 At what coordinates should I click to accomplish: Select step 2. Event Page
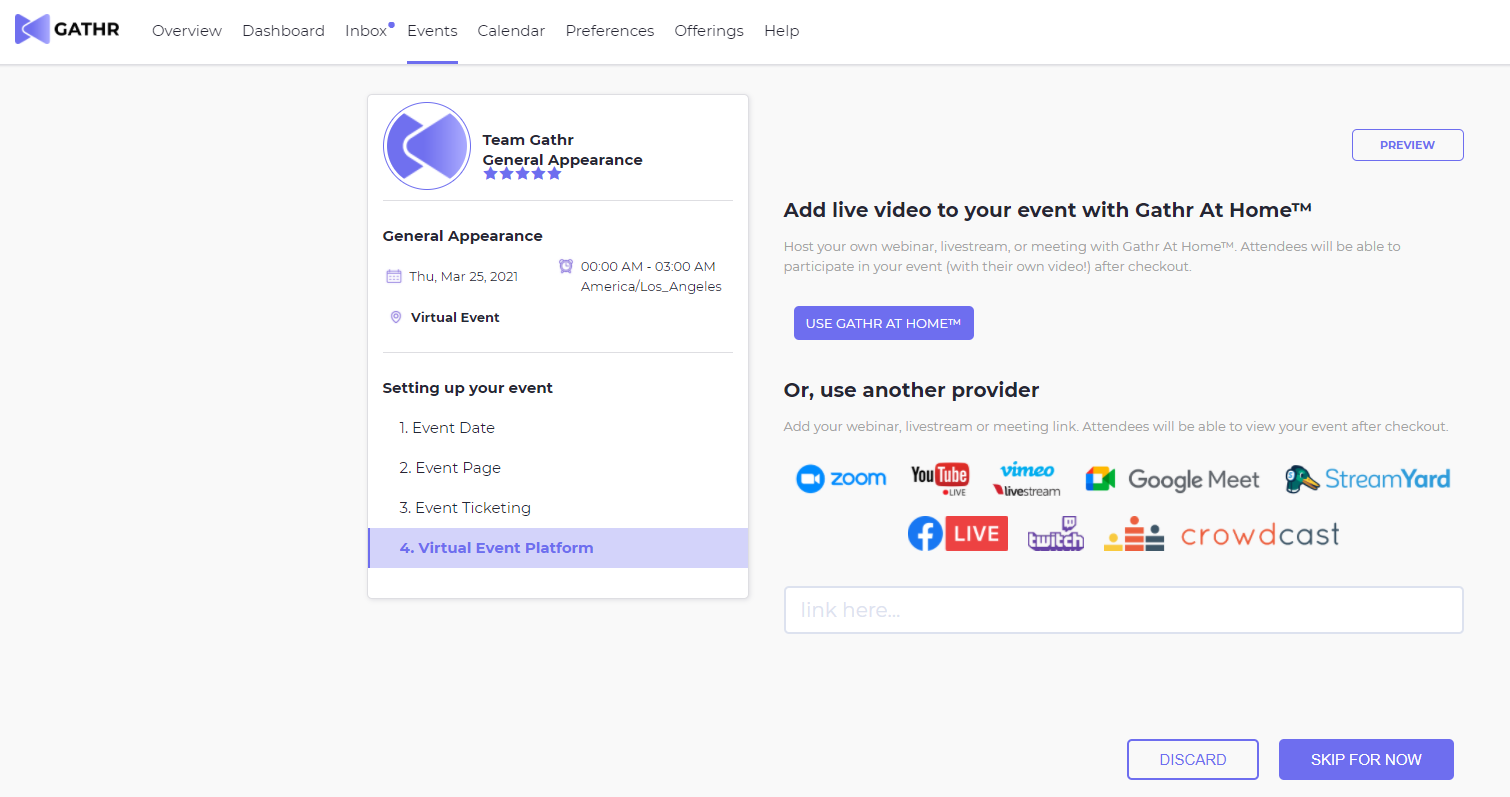(x=558, y=468)
